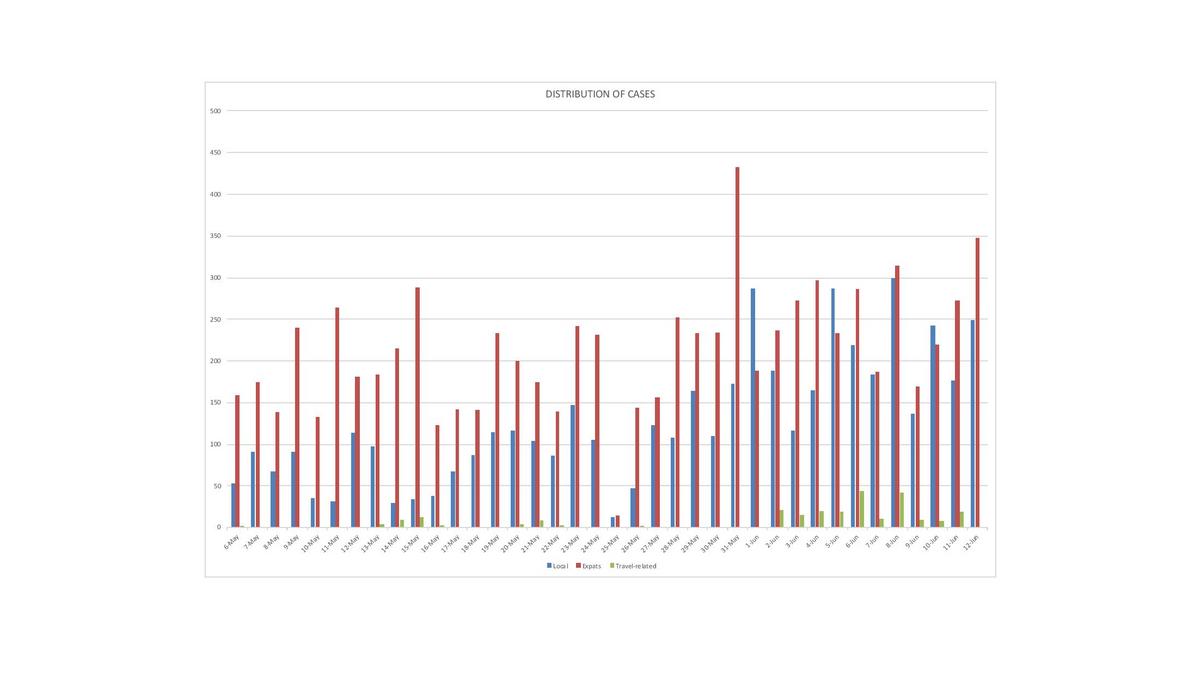Click the 250 value on the y-axis
1200x675 pixels.
pyautogui.click(x=215, y=319)
